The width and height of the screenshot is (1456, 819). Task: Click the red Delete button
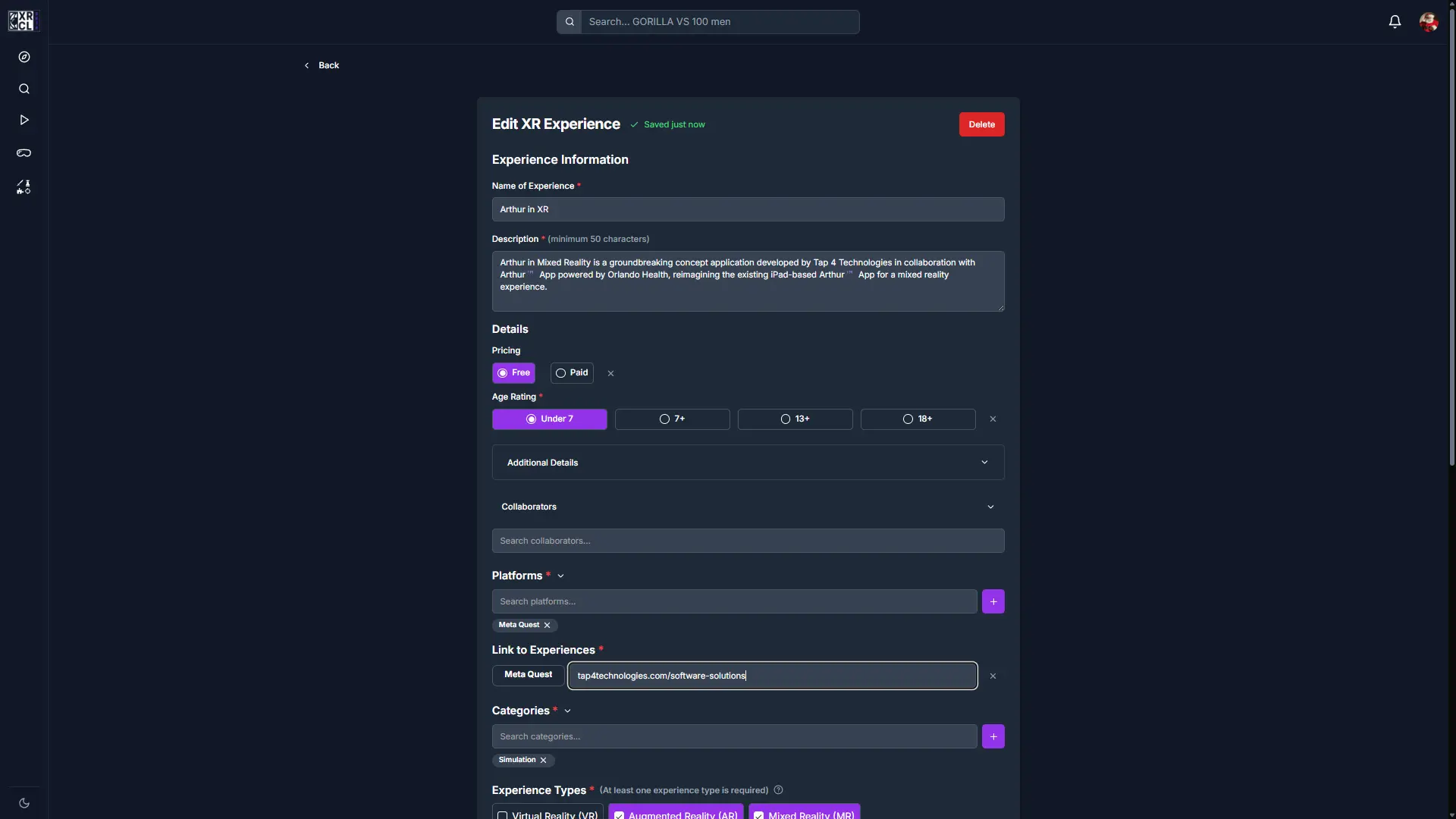coord(981,124)
